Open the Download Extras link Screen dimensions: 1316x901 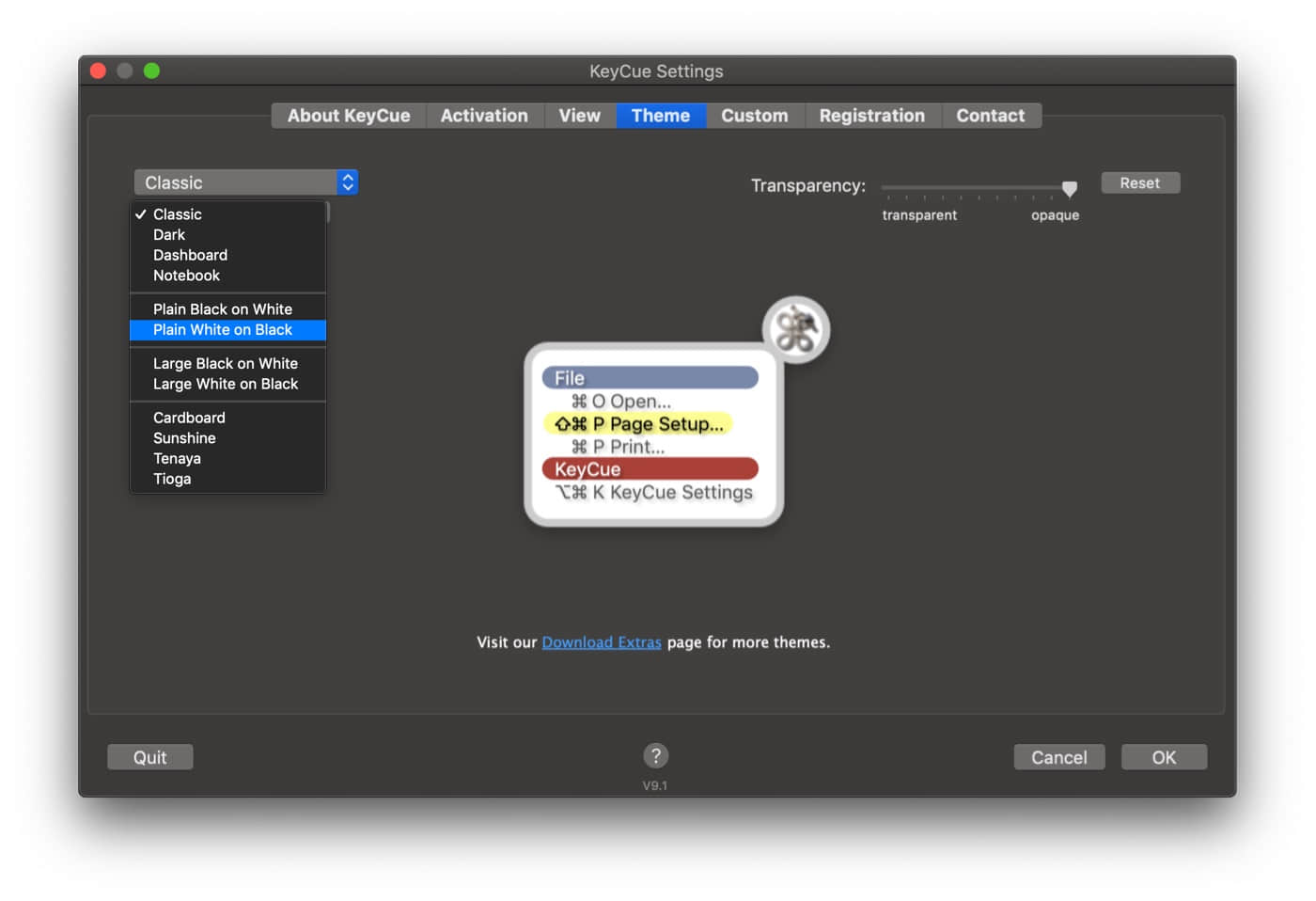(602, 642)
